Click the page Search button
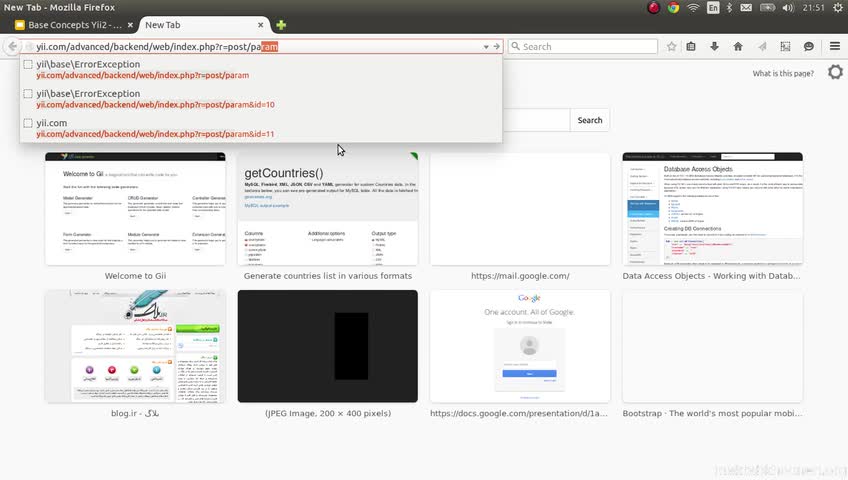This screenshot has height=480, width=848. point(589,120)
